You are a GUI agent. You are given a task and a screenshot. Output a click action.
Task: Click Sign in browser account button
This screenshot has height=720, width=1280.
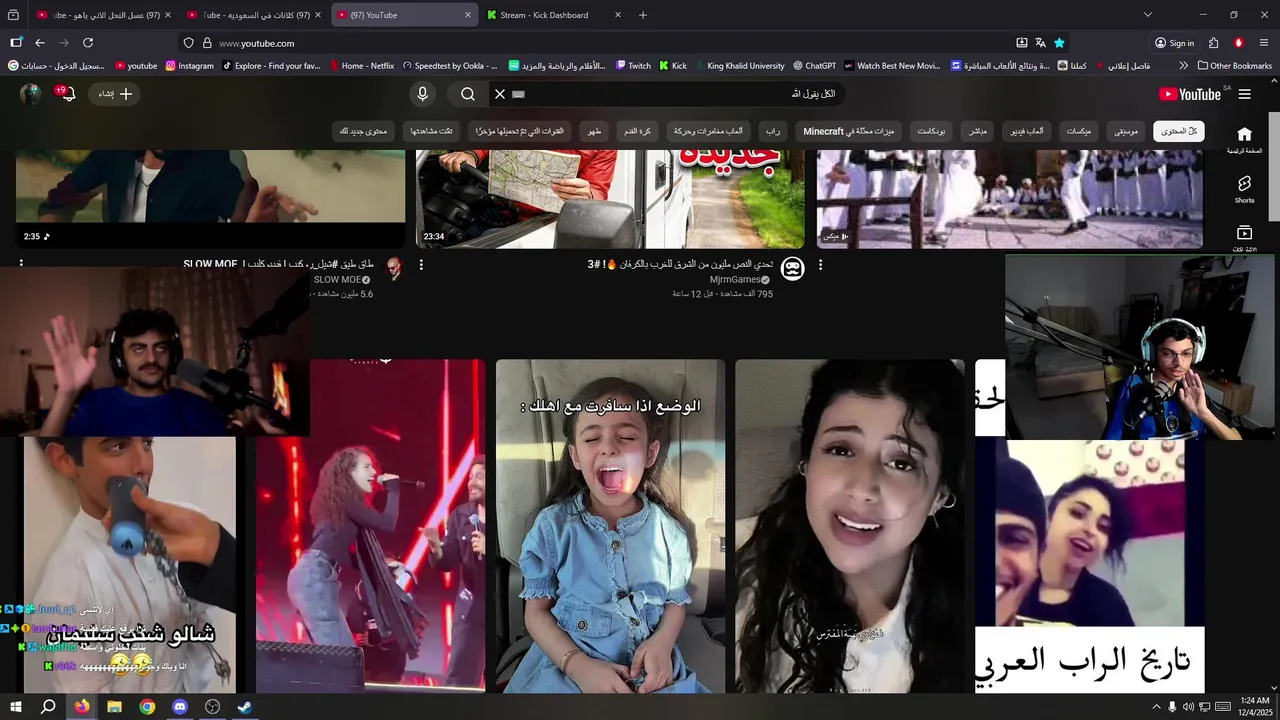pos(1175,43)
